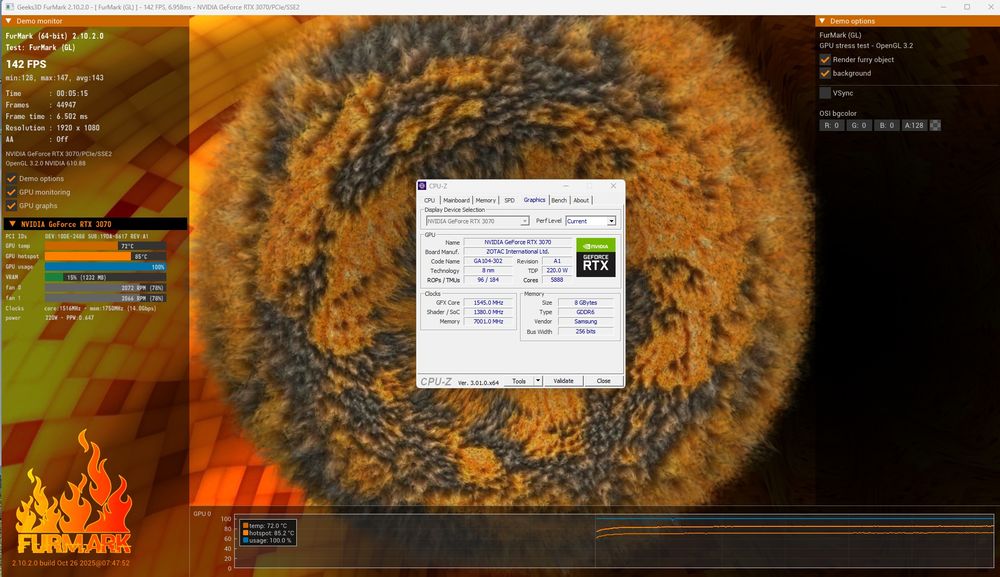Click the A:128 alpha value field
1000x577 pixels.
914,126
